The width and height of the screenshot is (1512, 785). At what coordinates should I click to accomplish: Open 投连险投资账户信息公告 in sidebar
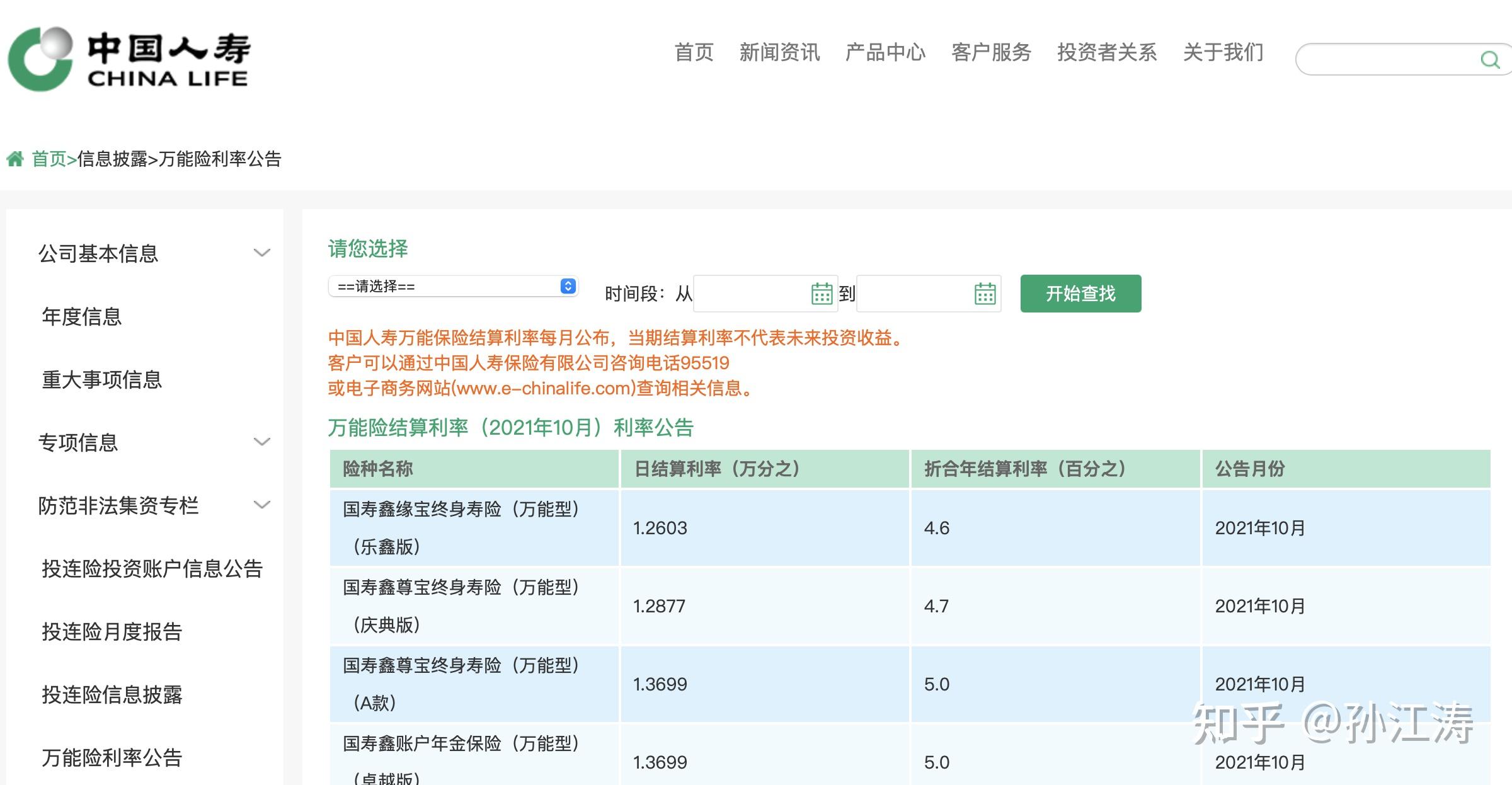152,568
